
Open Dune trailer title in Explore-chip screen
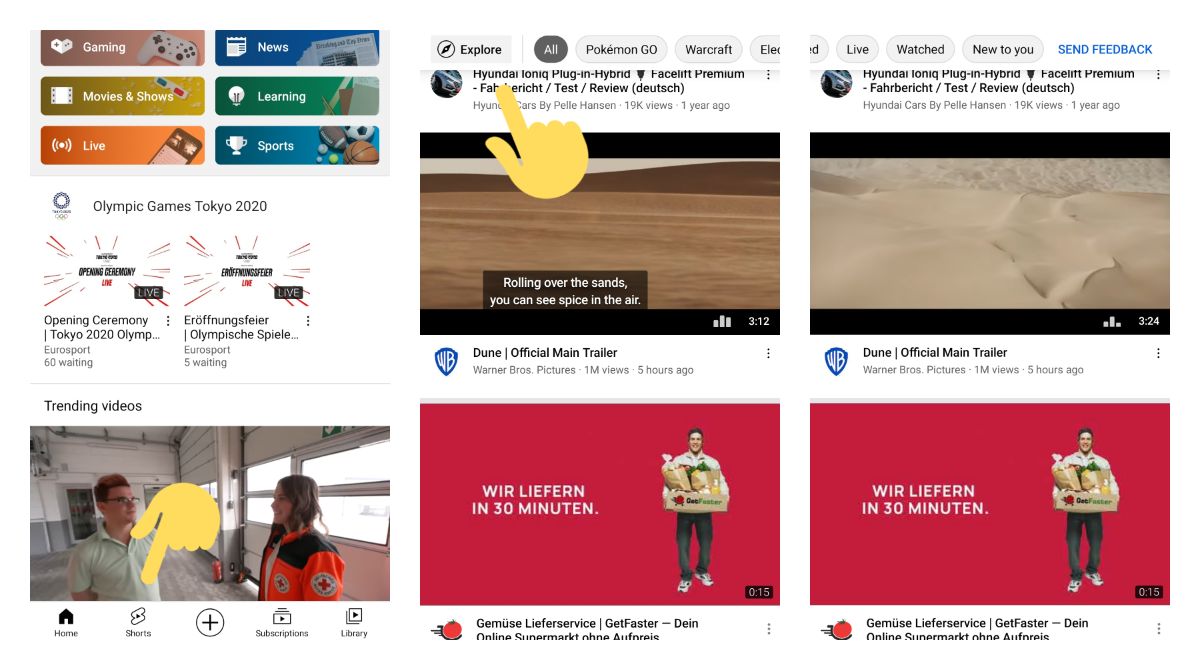(x=545, y=352)
